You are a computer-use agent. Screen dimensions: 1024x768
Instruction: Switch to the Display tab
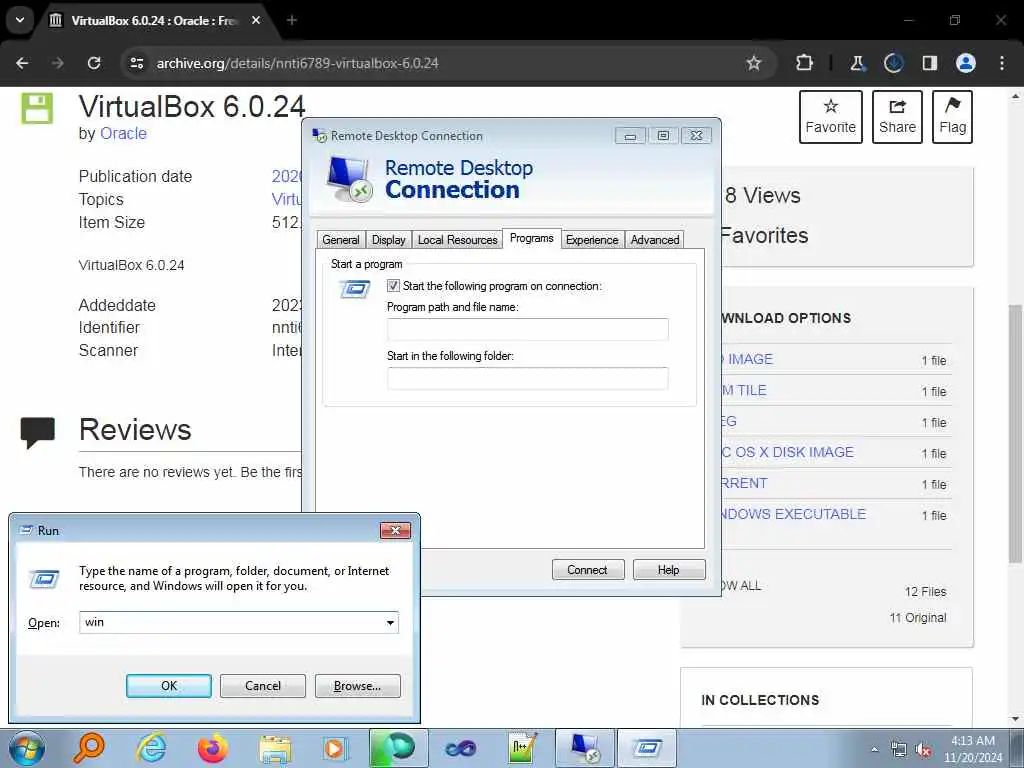point(389,240)
